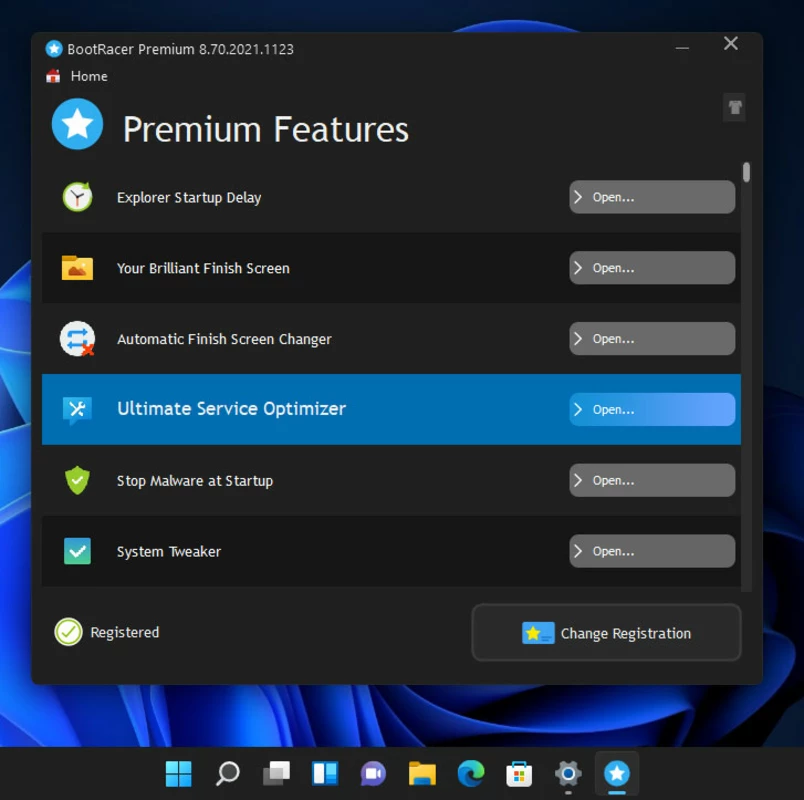The height and width of the screenshot is (800, 804).
Task: Open the Home menu item
Action: coord(89,76)
